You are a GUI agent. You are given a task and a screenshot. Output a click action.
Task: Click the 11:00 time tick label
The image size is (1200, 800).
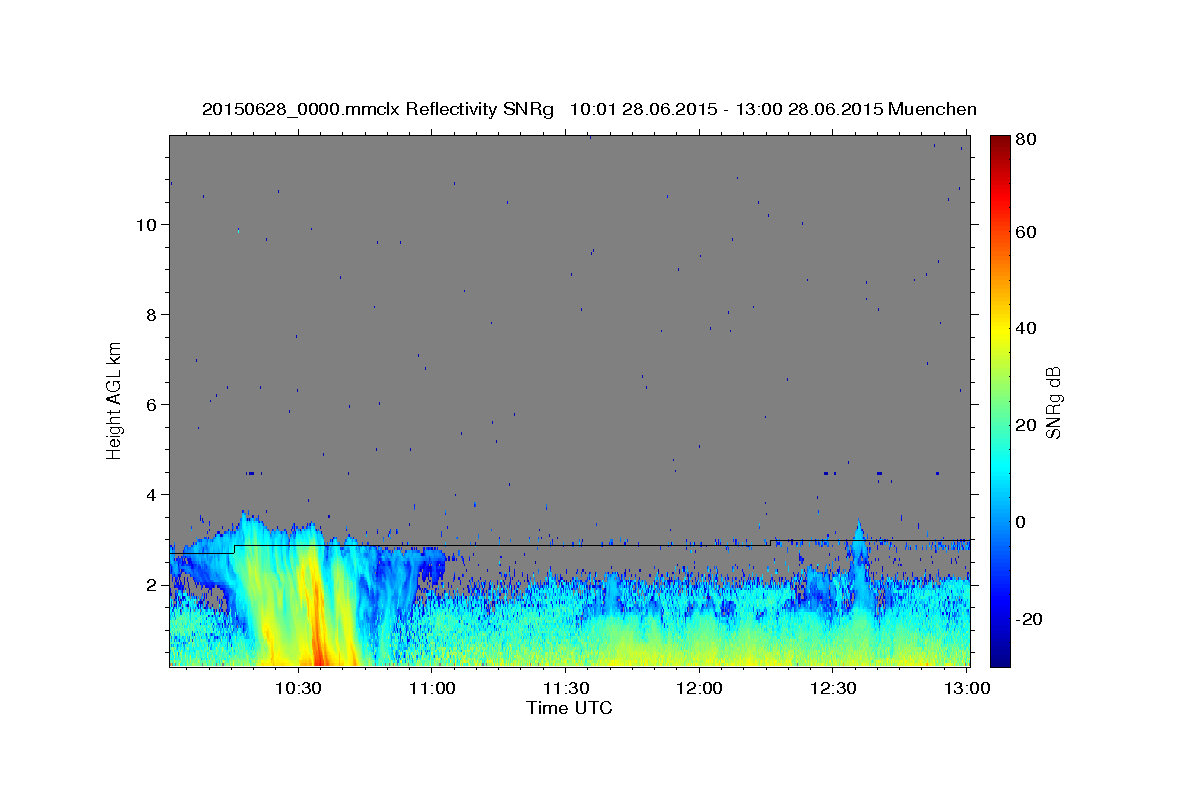tap(432, 688)
